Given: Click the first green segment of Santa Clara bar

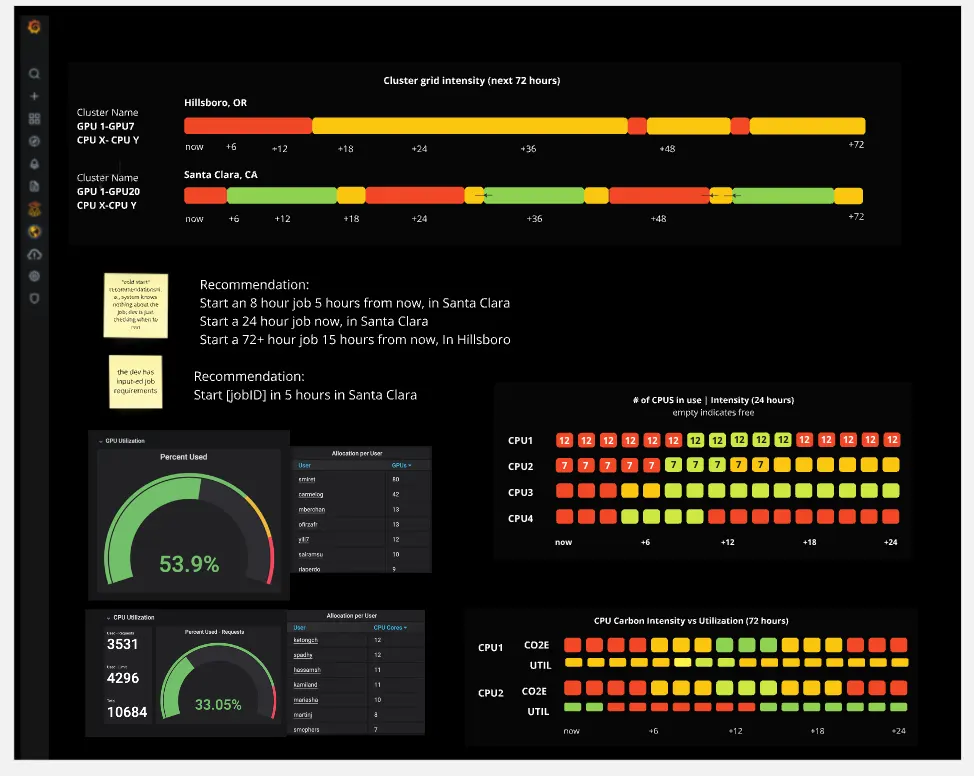Looking at the screenshot, I should click(x=282, y=196).
